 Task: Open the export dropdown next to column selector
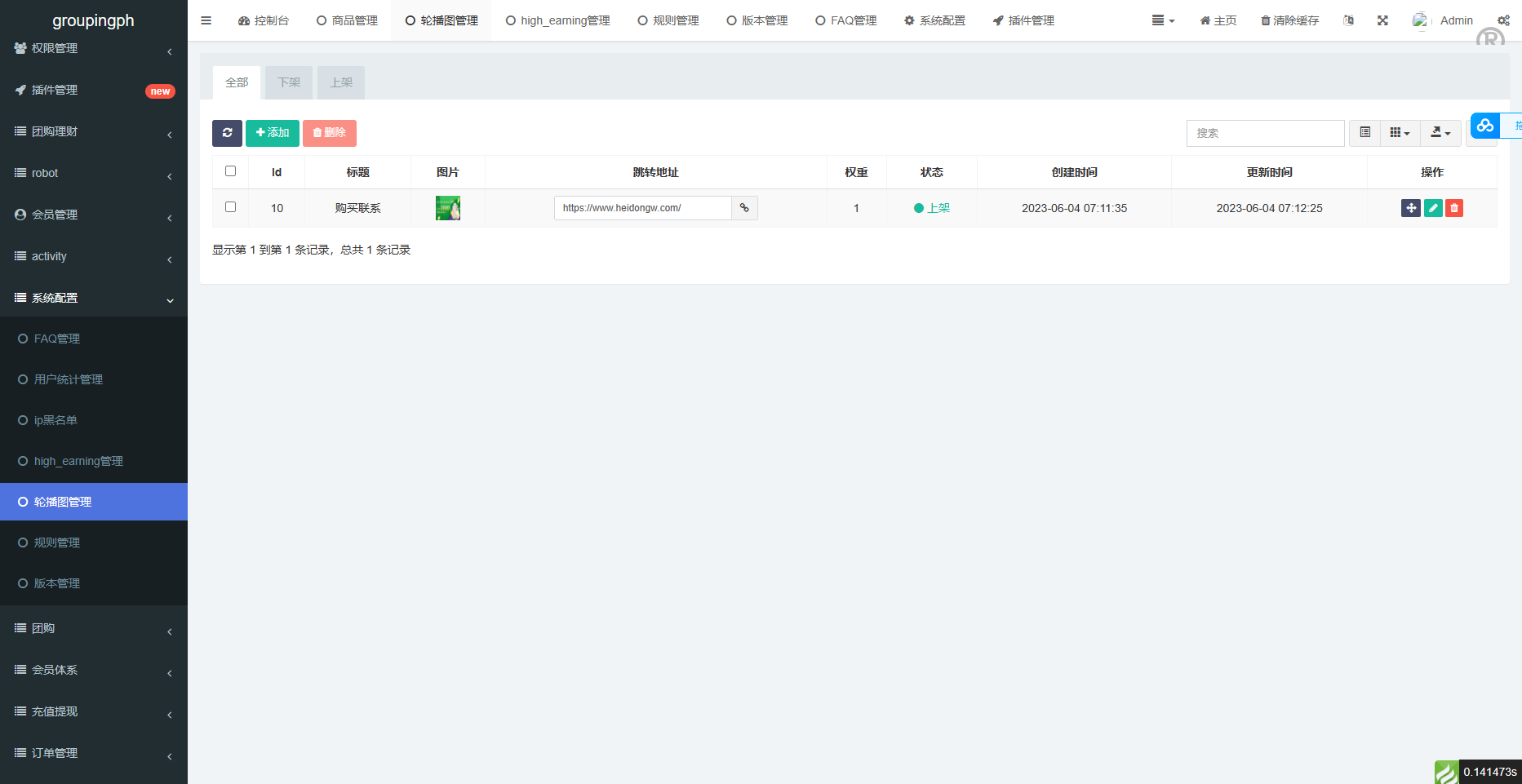[1440, 132]
